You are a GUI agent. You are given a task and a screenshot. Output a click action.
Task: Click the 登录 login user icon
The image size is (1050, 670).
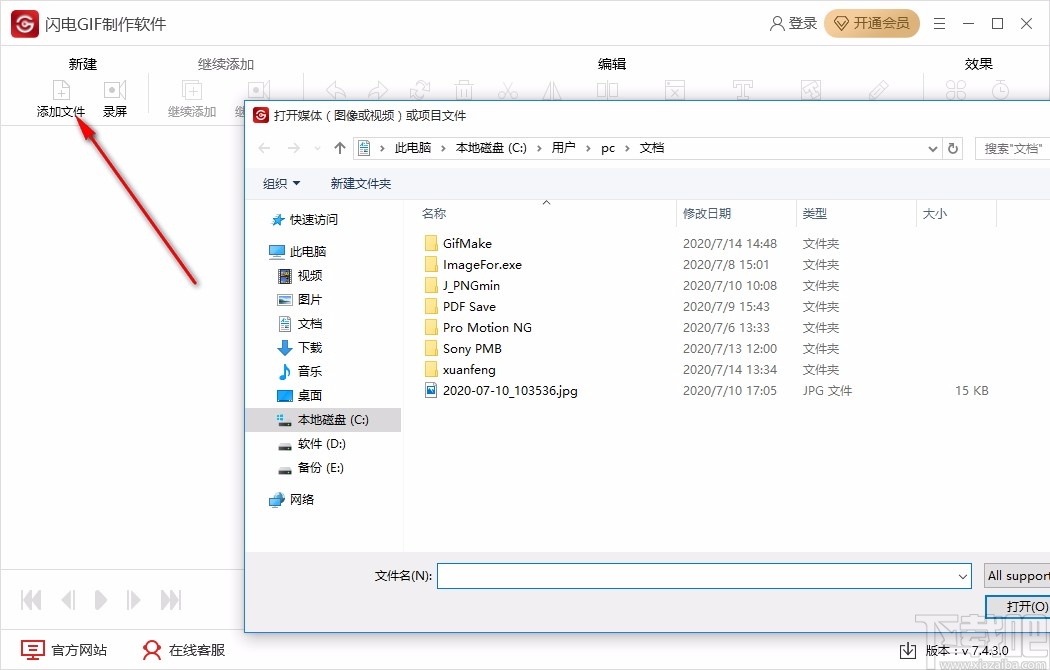[x=777, y=23]
